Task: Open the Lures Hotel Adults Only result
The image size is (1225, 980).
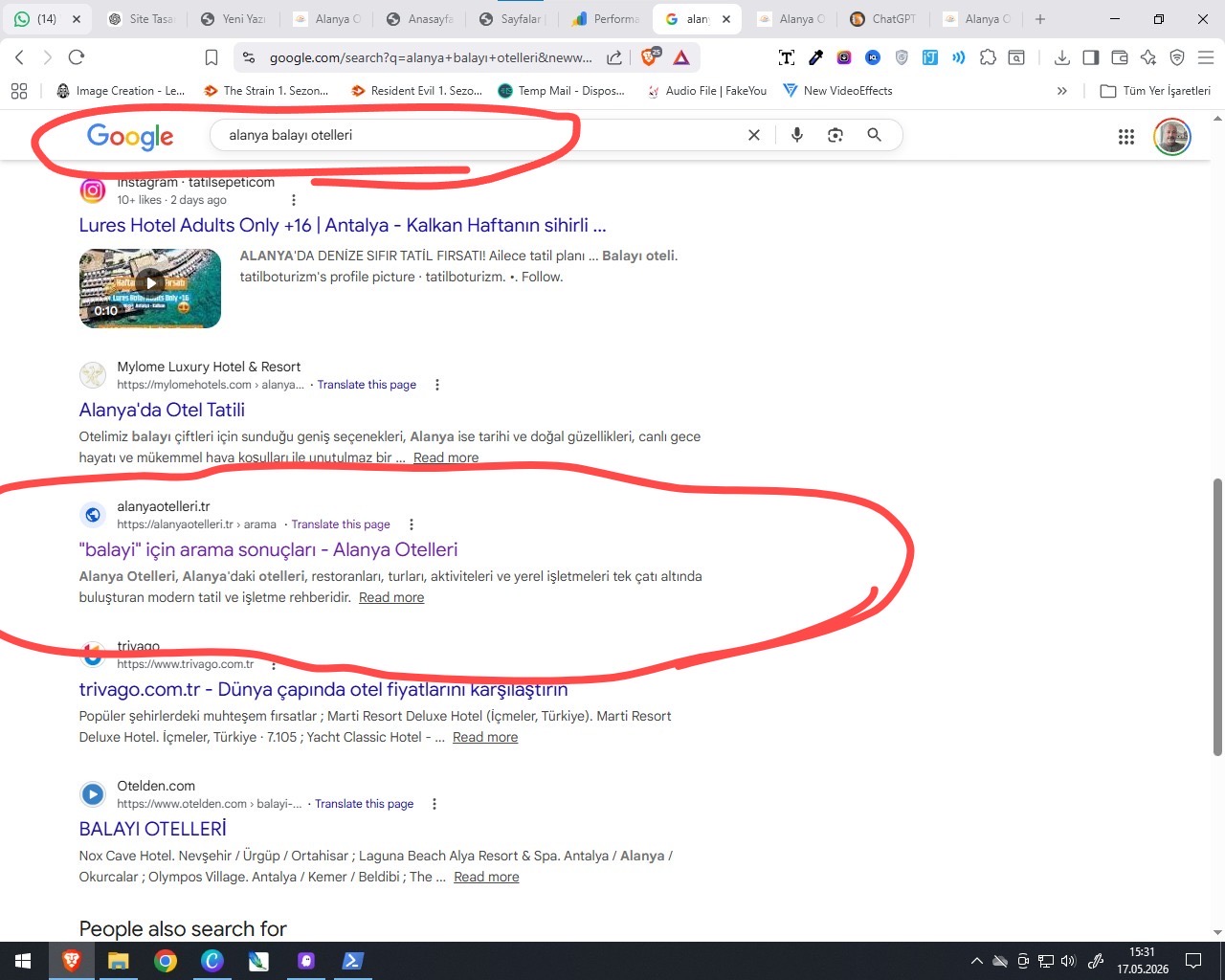Action: click(343, 226)
